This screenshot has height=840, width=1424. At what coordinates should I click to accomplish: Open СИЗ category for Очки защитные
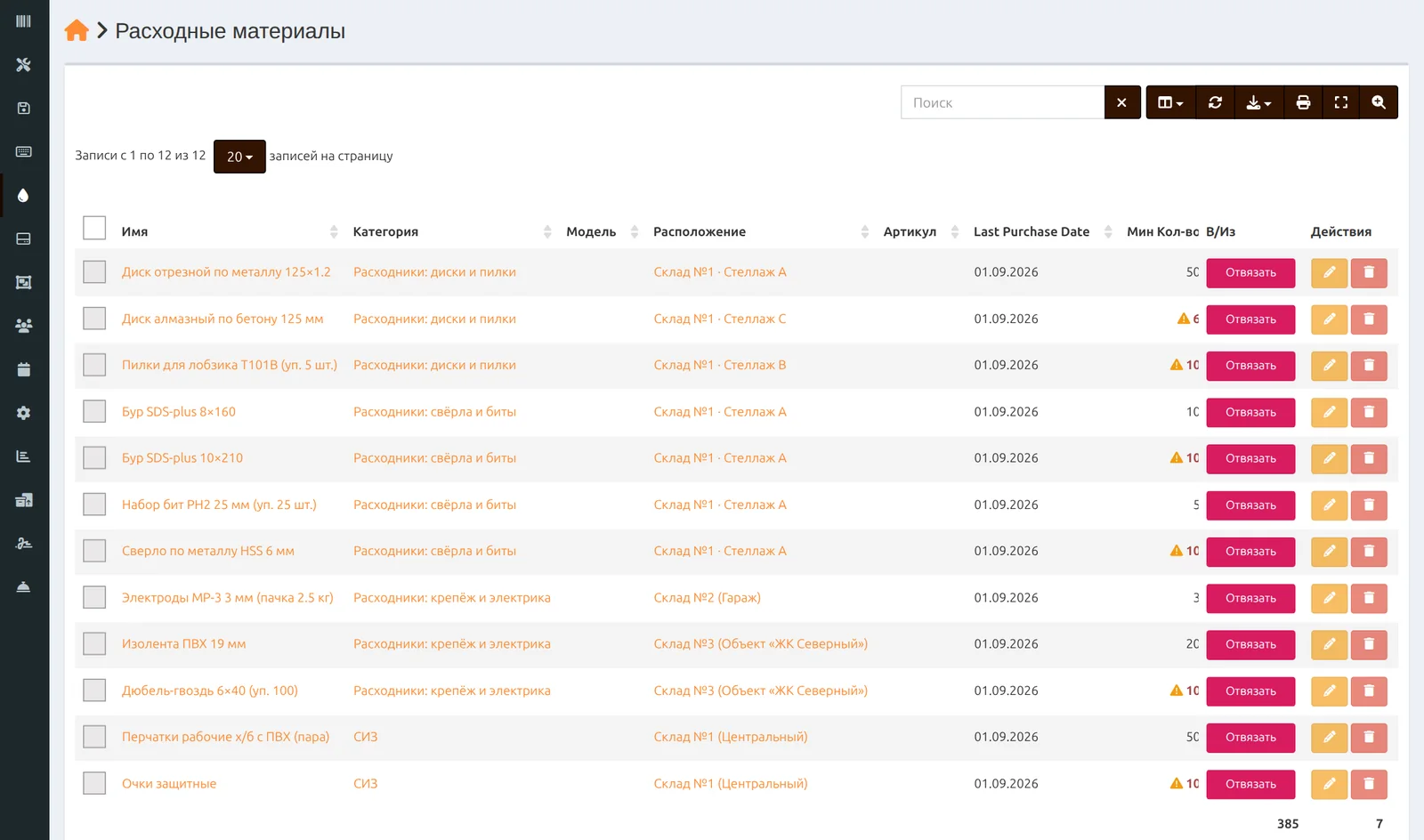tap(366, 784)
